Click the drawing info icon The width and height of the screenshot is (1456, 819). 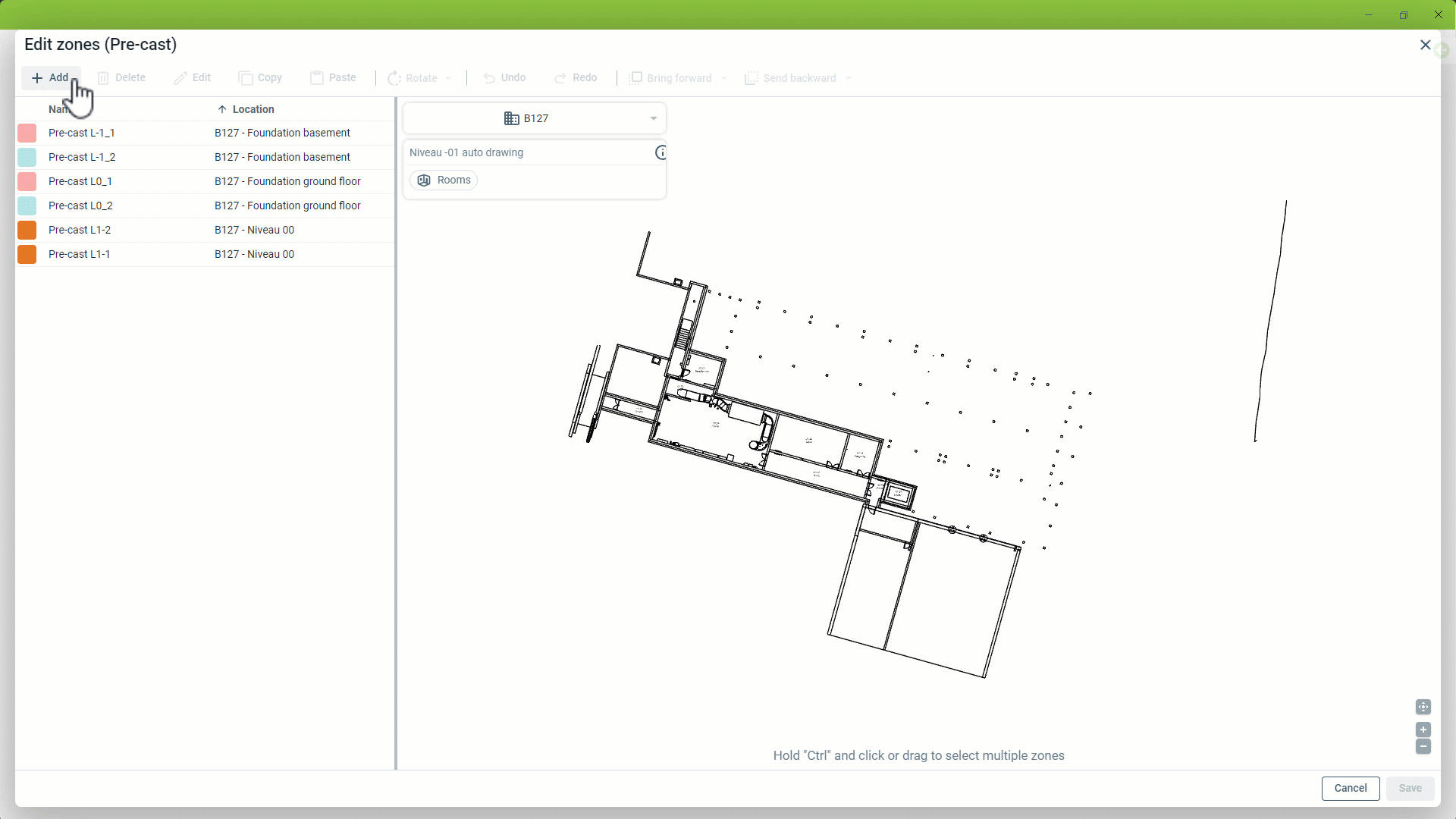pyautogui.click(x=661, y=152)
